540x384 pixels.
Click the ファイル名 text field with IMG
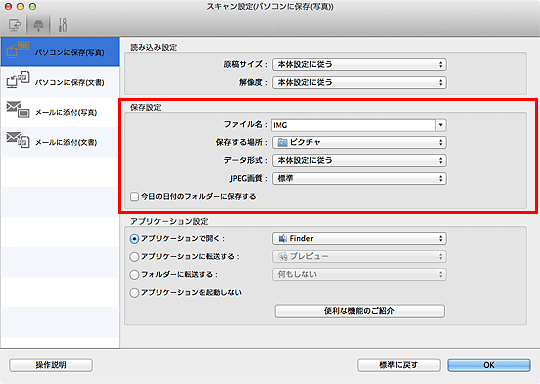pos(354,125)
